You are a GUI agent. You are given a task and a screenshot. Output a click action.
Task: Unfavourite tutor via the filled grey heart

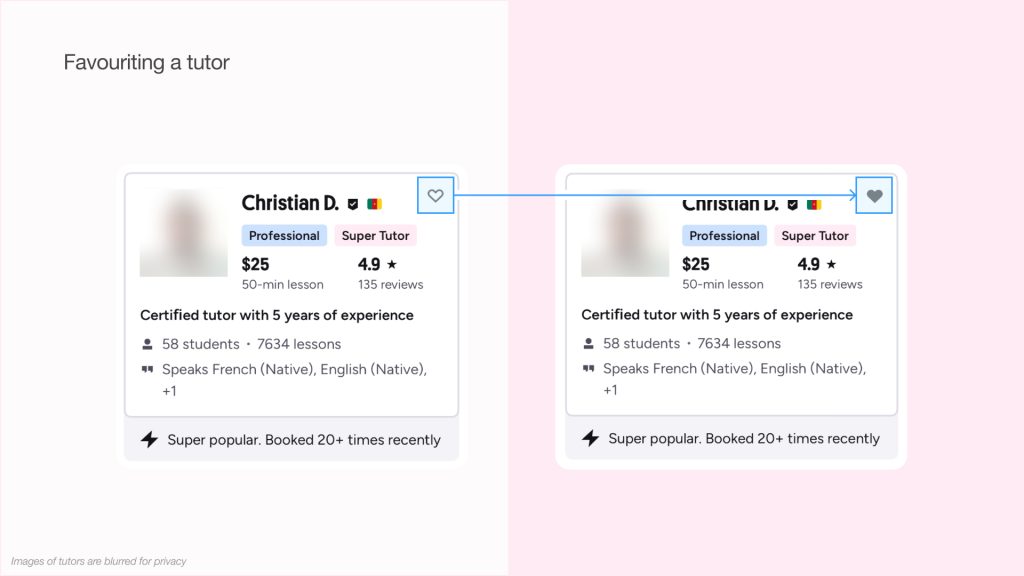875,196
